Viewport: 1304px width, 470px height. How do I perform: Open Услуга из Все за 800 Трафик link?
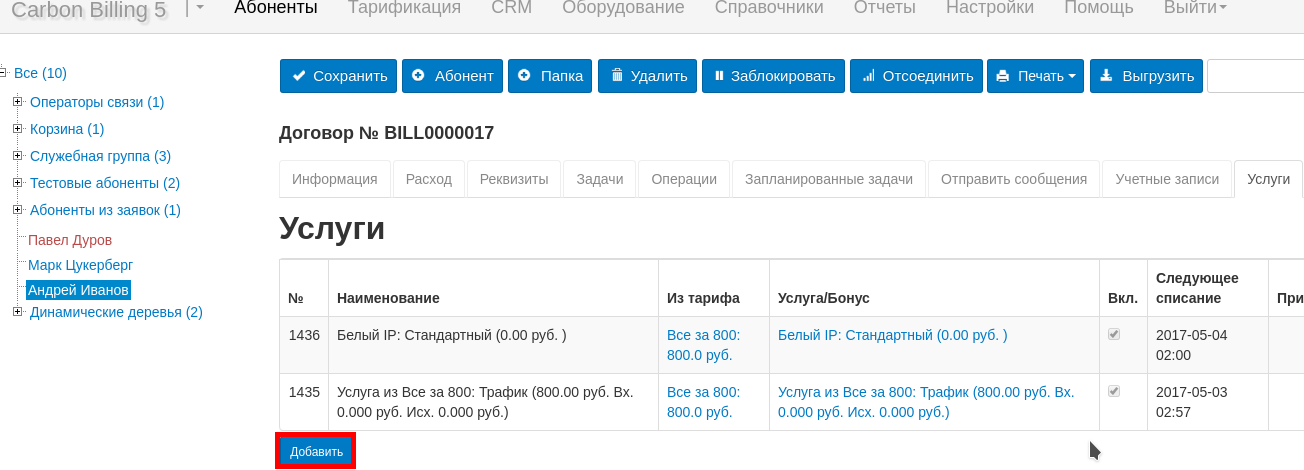[926, 402]
